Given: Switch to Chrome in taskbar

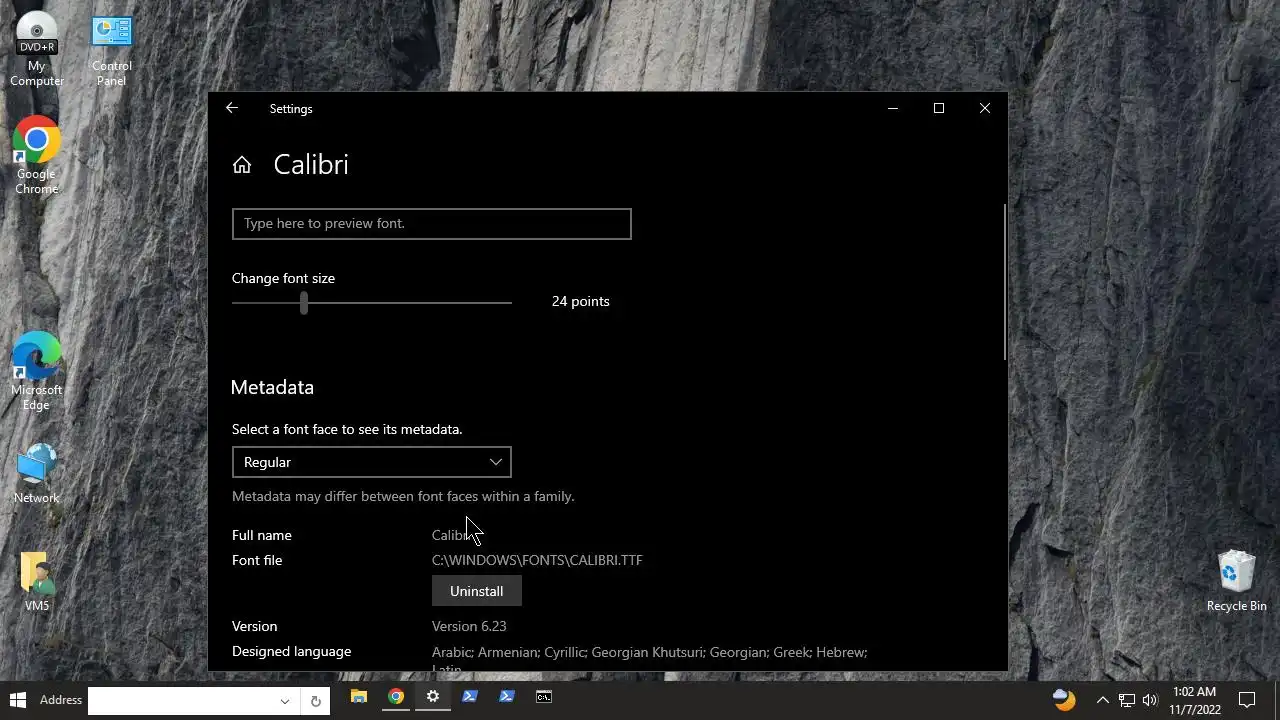Looking at the screenshot, I should click(396, 697).
